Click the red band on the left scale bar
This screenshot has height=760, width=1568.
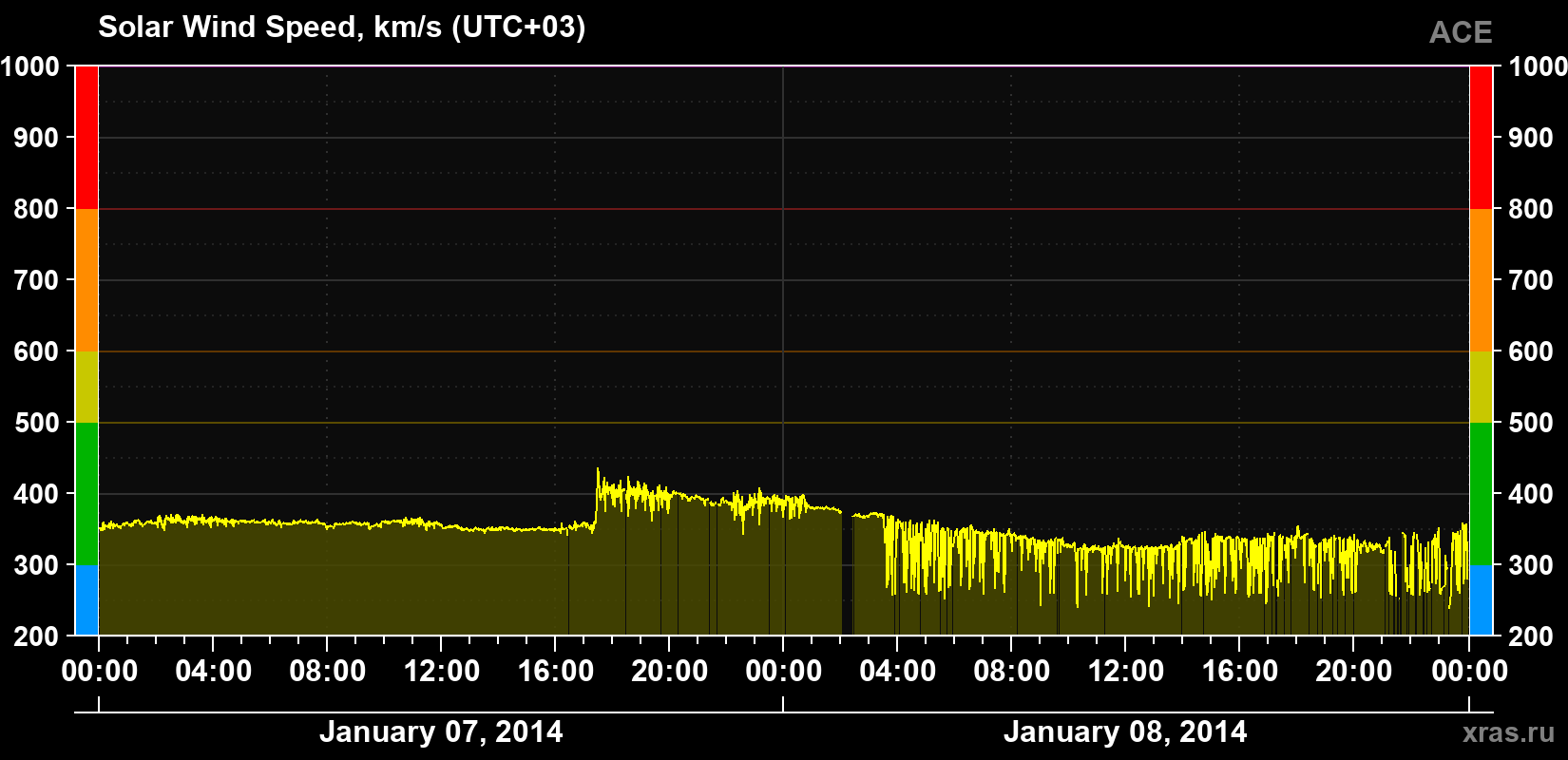[86, 138]
